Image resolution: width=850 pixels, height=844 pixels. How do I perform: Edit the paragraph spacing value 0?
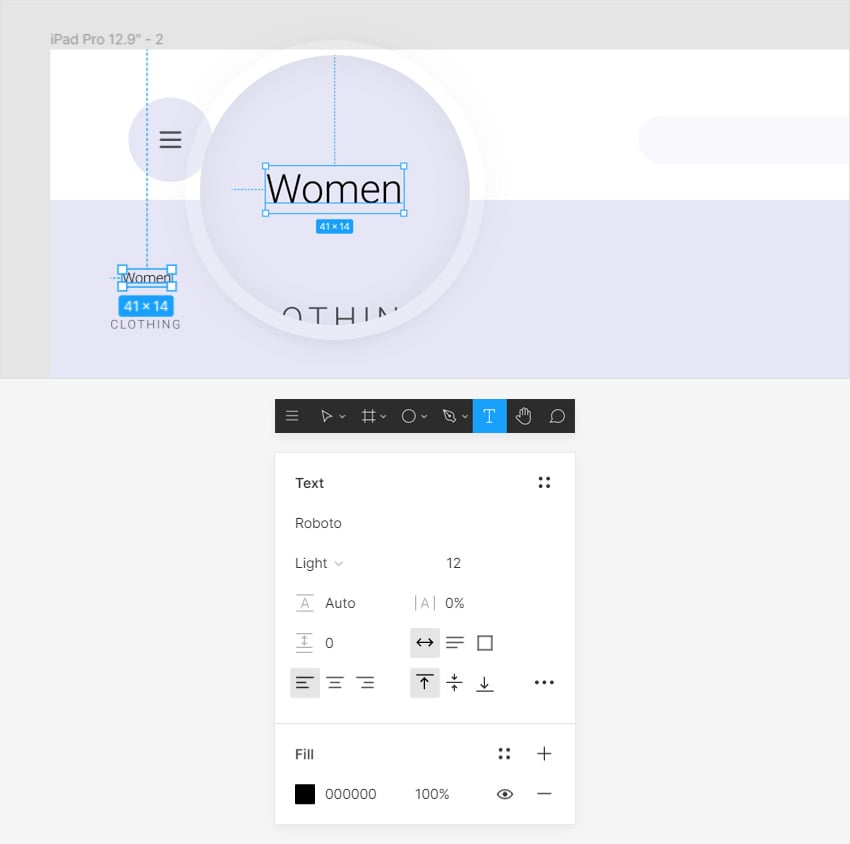pos(329,643)
